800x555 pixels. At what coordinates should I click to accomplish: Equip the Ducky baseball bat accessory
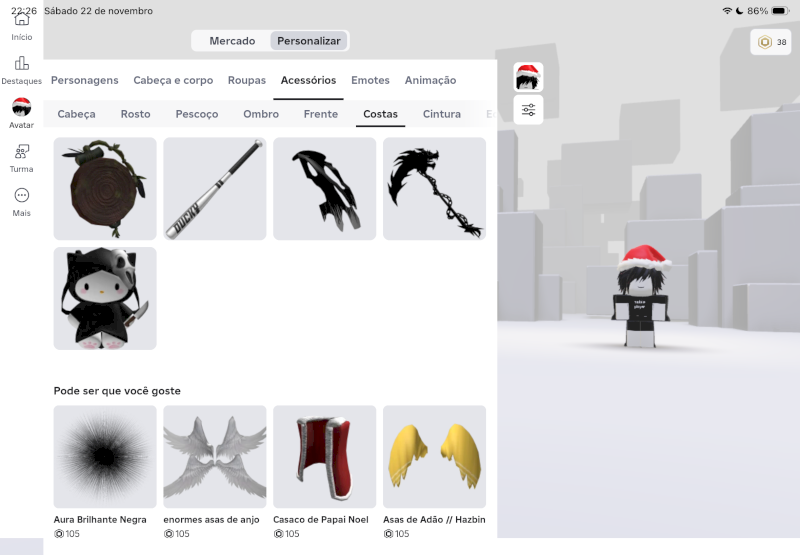pyautogui.click(x=215, y=189)
